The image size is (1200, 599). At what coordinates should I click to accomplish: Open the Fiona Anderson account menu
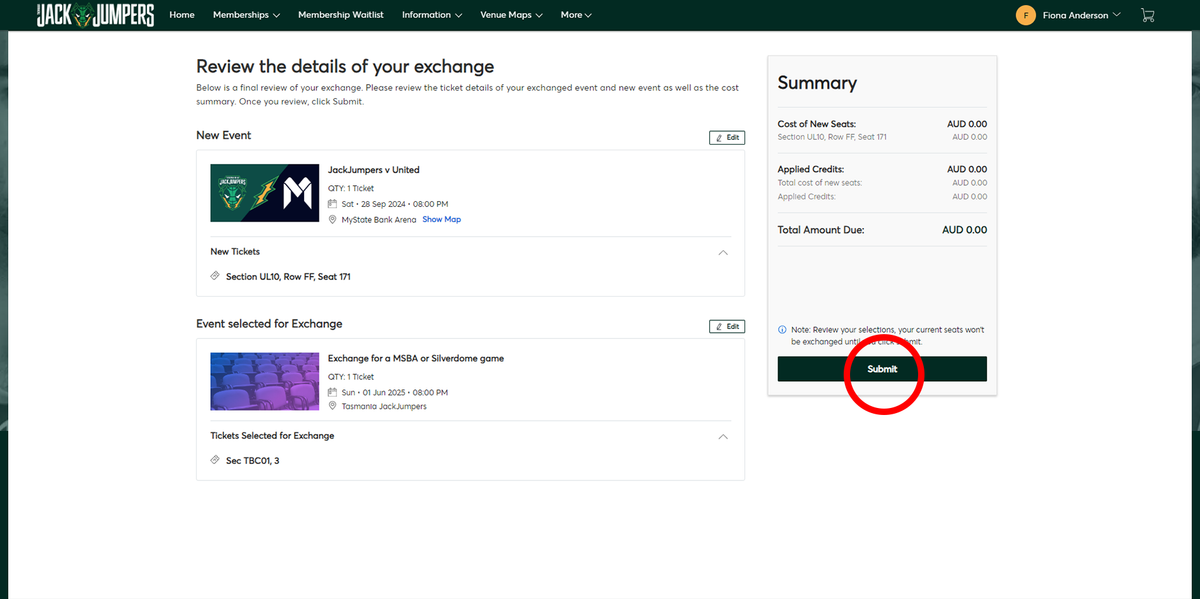coord(1081,15)
